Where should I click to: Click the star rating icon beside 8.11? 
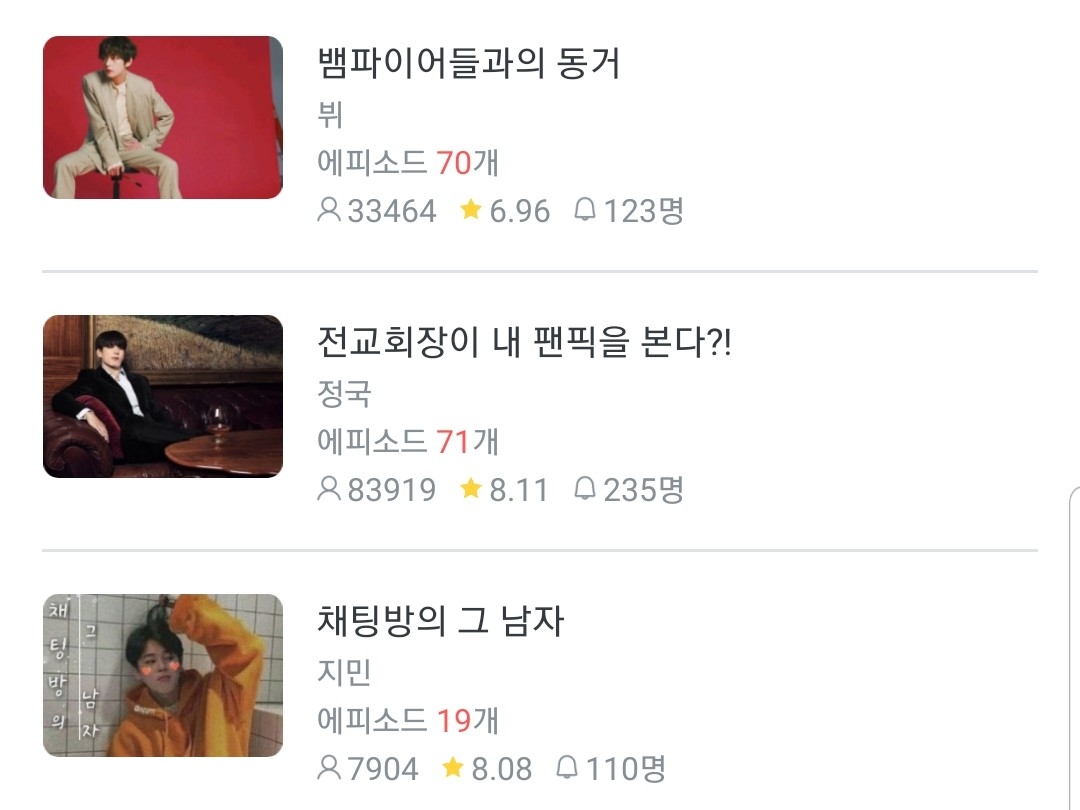pos(470,488)
